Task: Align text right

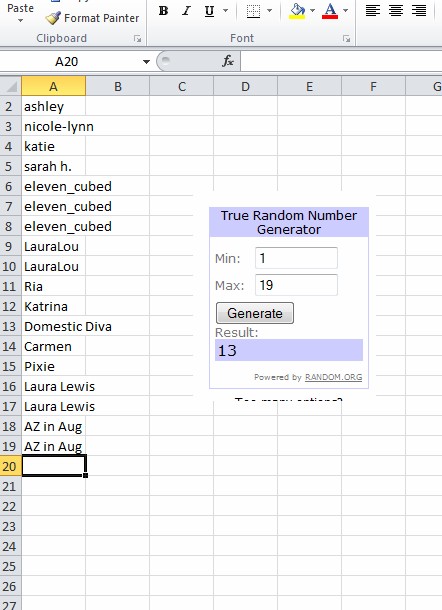Action: pos(419,11)
